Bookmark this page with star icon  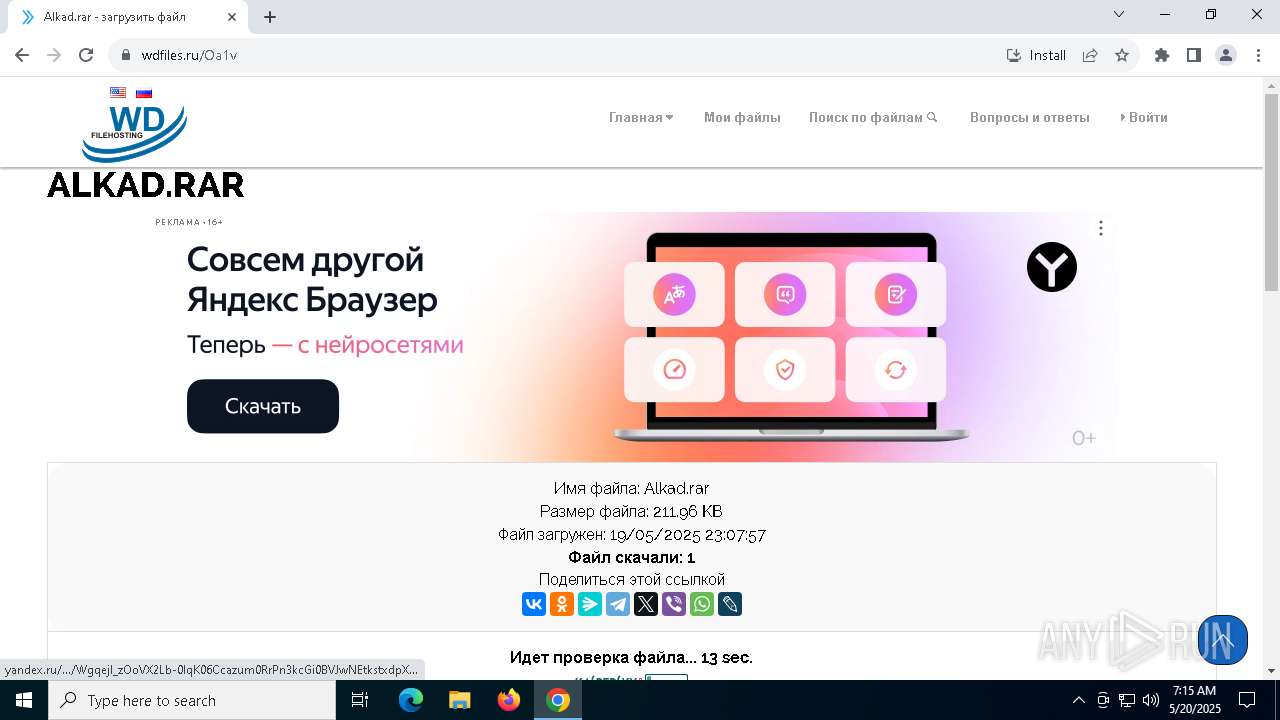pos(1122,55)
